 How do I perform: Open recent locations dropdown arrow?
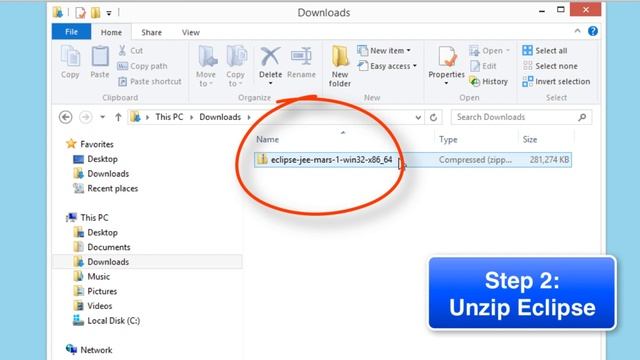[x=102, y=117]
